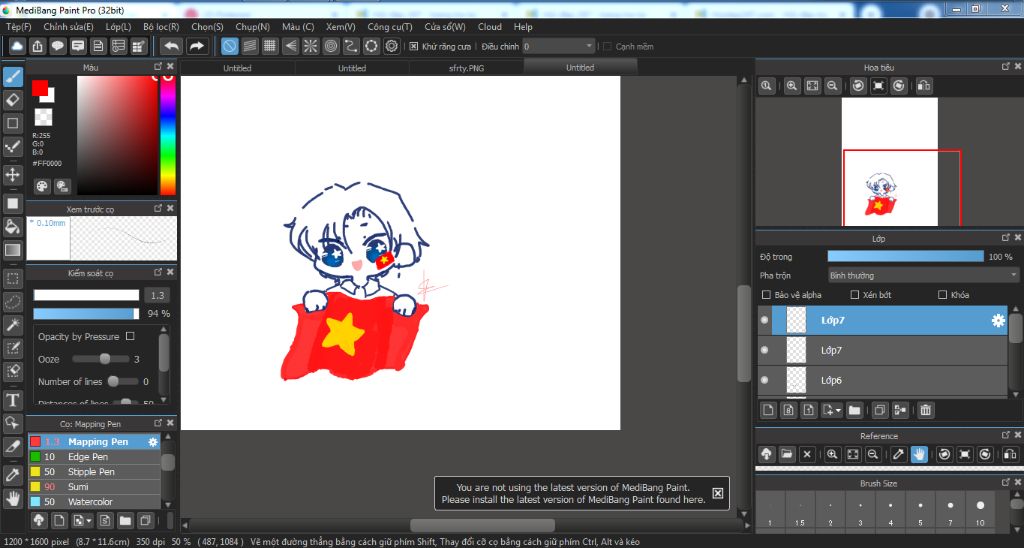1024x548 pixels.
Task: Open the Điều chỉnh correction dropdown
Action: pos(558,46)
